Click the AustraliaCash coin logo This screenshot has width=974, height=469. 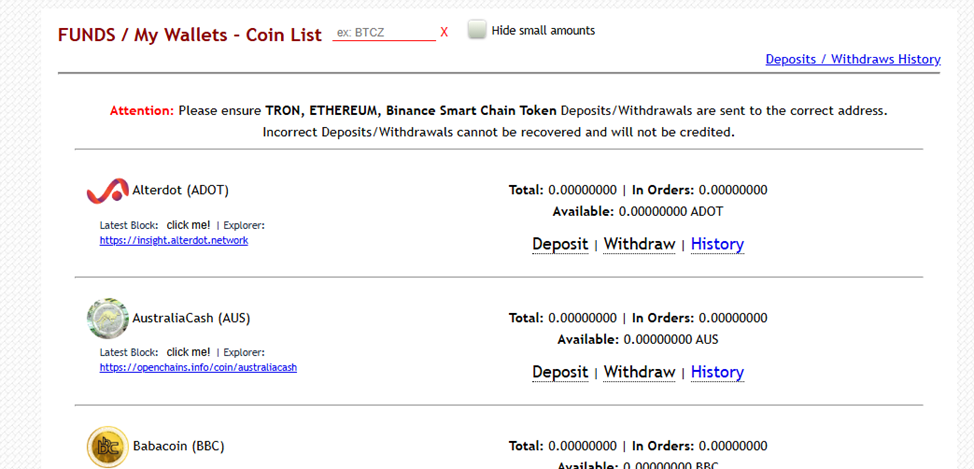click(107, 318)
